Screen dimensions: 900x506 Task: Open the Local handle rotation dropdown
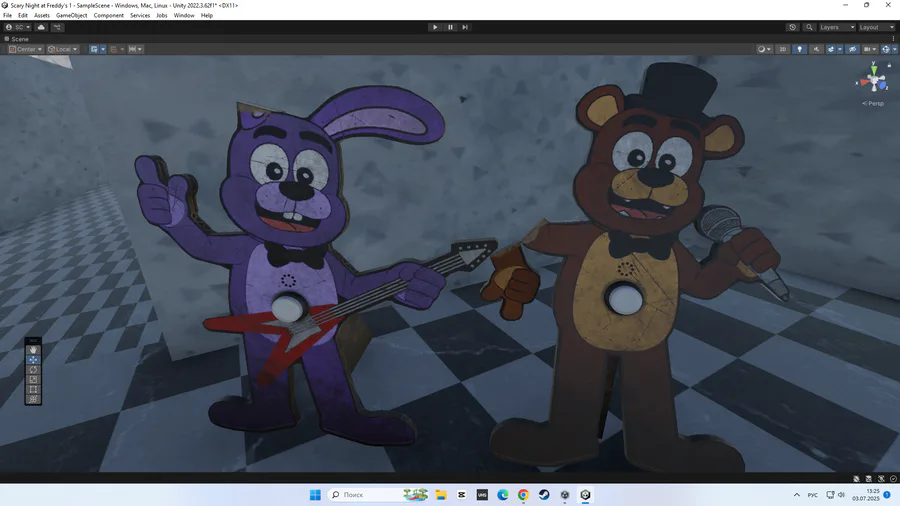click(x=63, y=49)
